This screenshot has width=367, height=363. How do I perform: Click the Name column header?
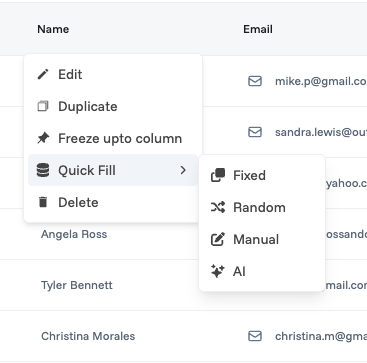53,29
